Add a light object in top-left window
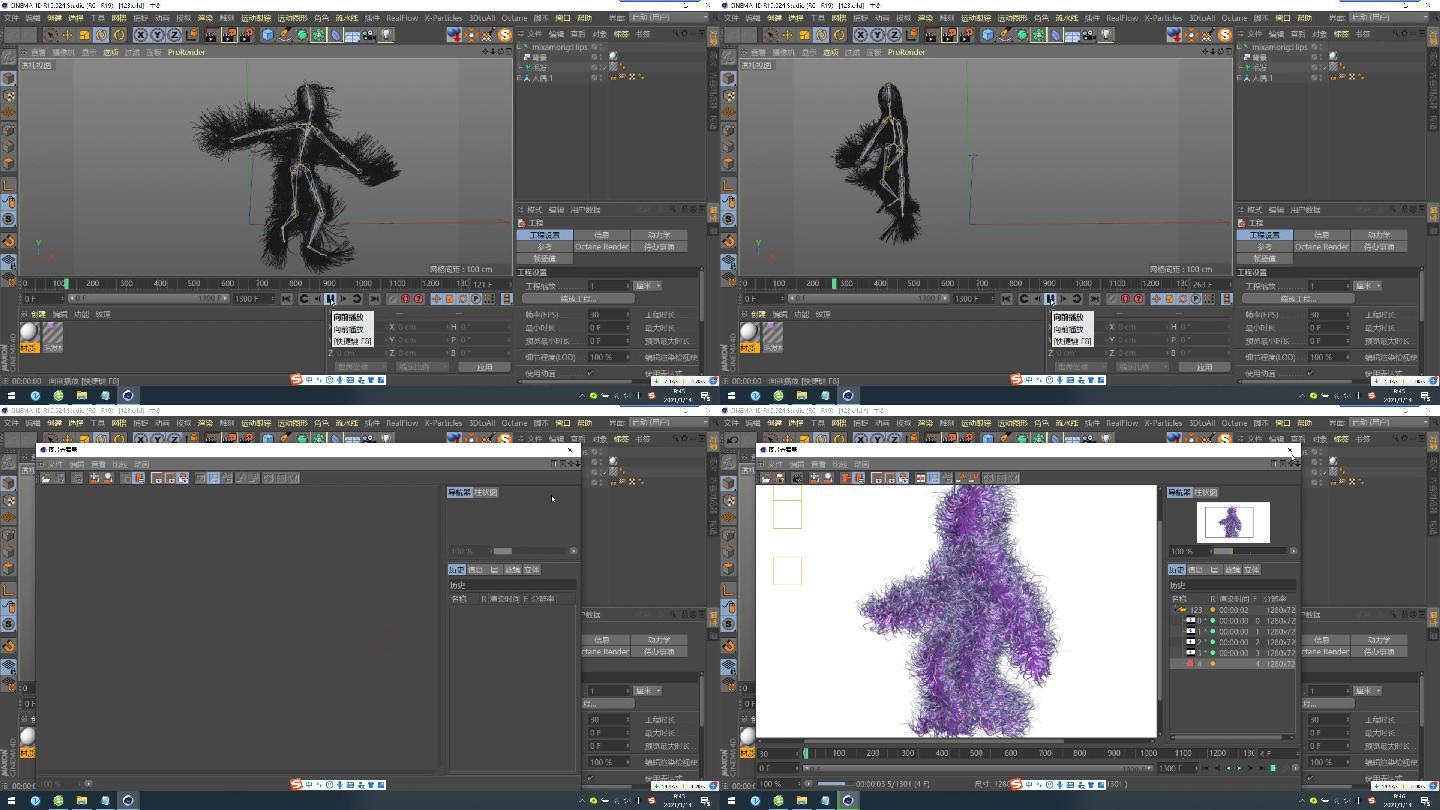 click(386, 35)
